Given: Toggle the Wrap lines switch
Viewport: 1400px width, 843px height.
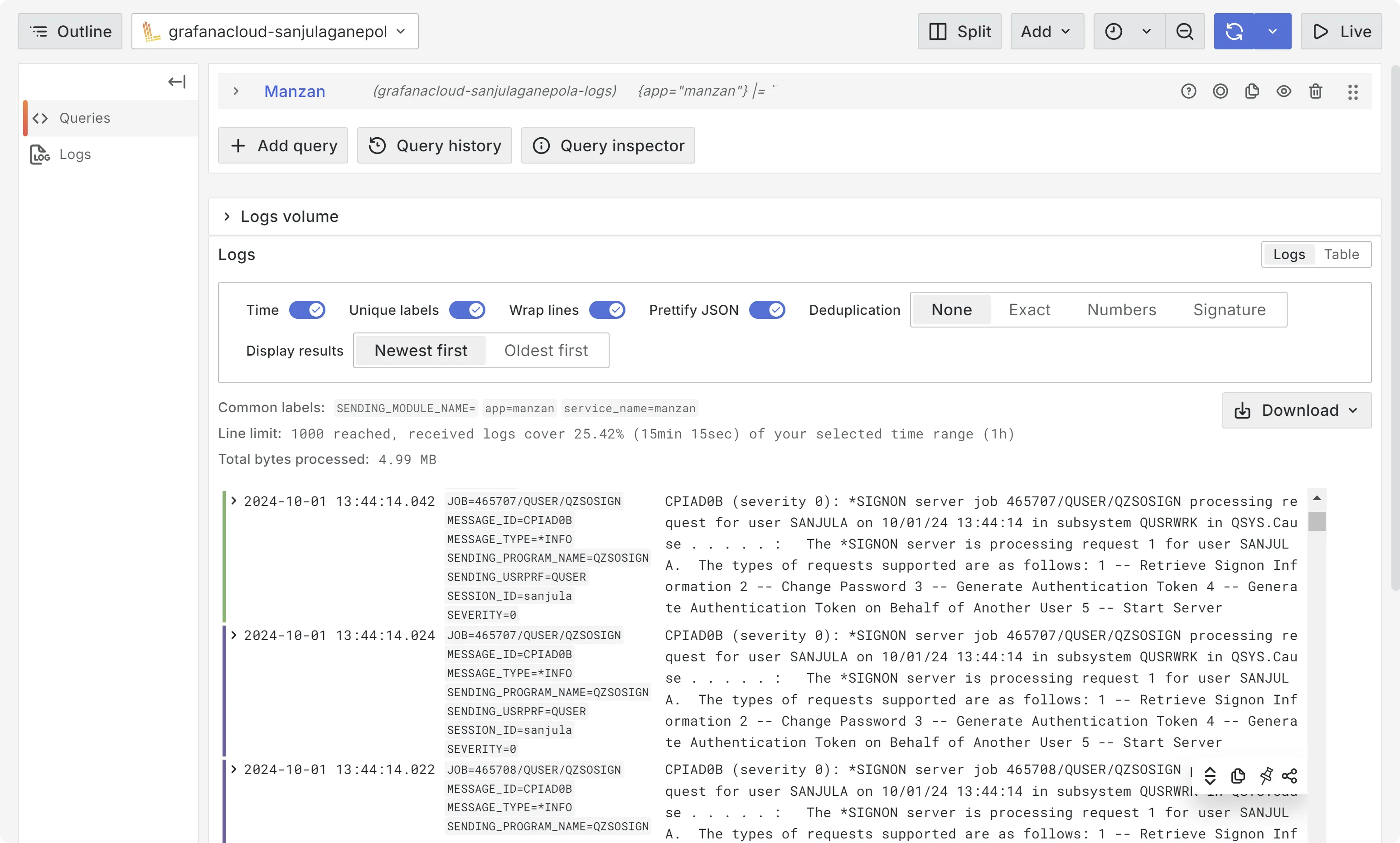Looking at the screenshot, I should (x=607, y=309).
